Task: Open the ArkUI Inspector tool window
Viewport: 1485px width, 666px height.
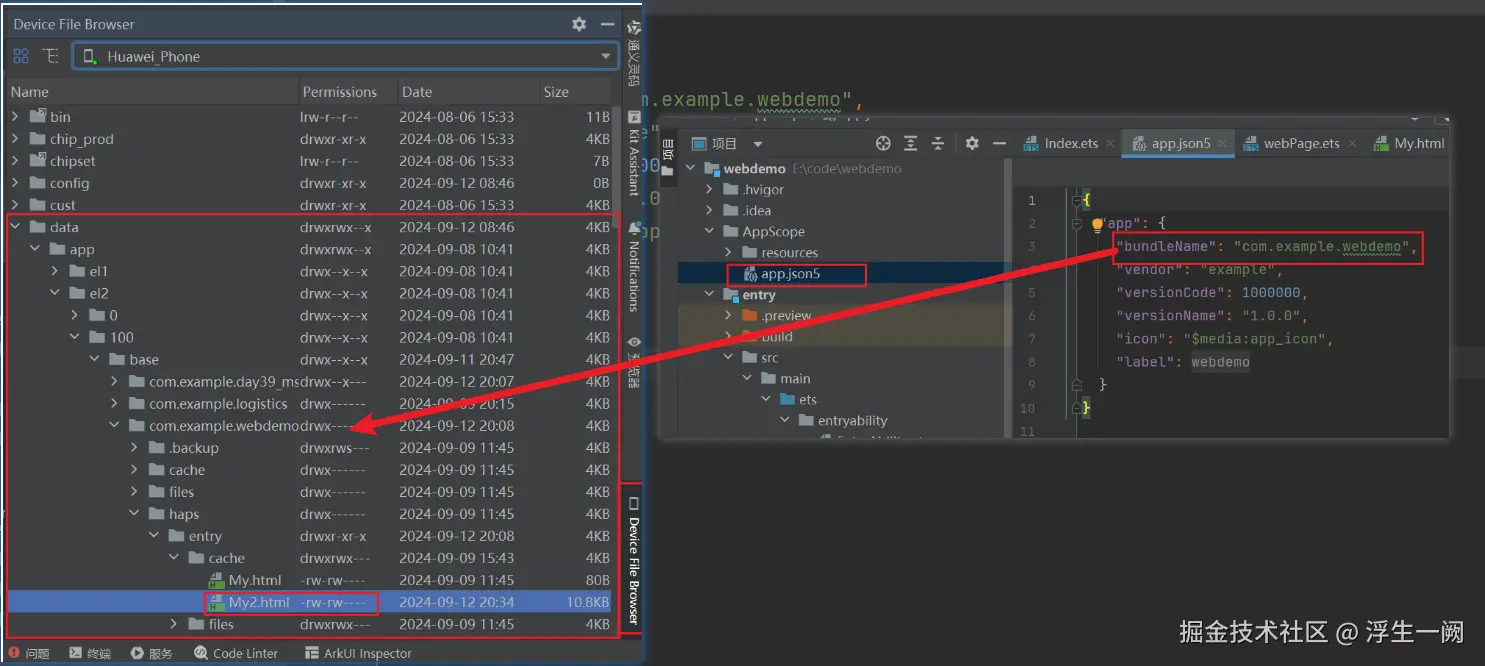Action: pyautogui.click(x=359, y=653)
